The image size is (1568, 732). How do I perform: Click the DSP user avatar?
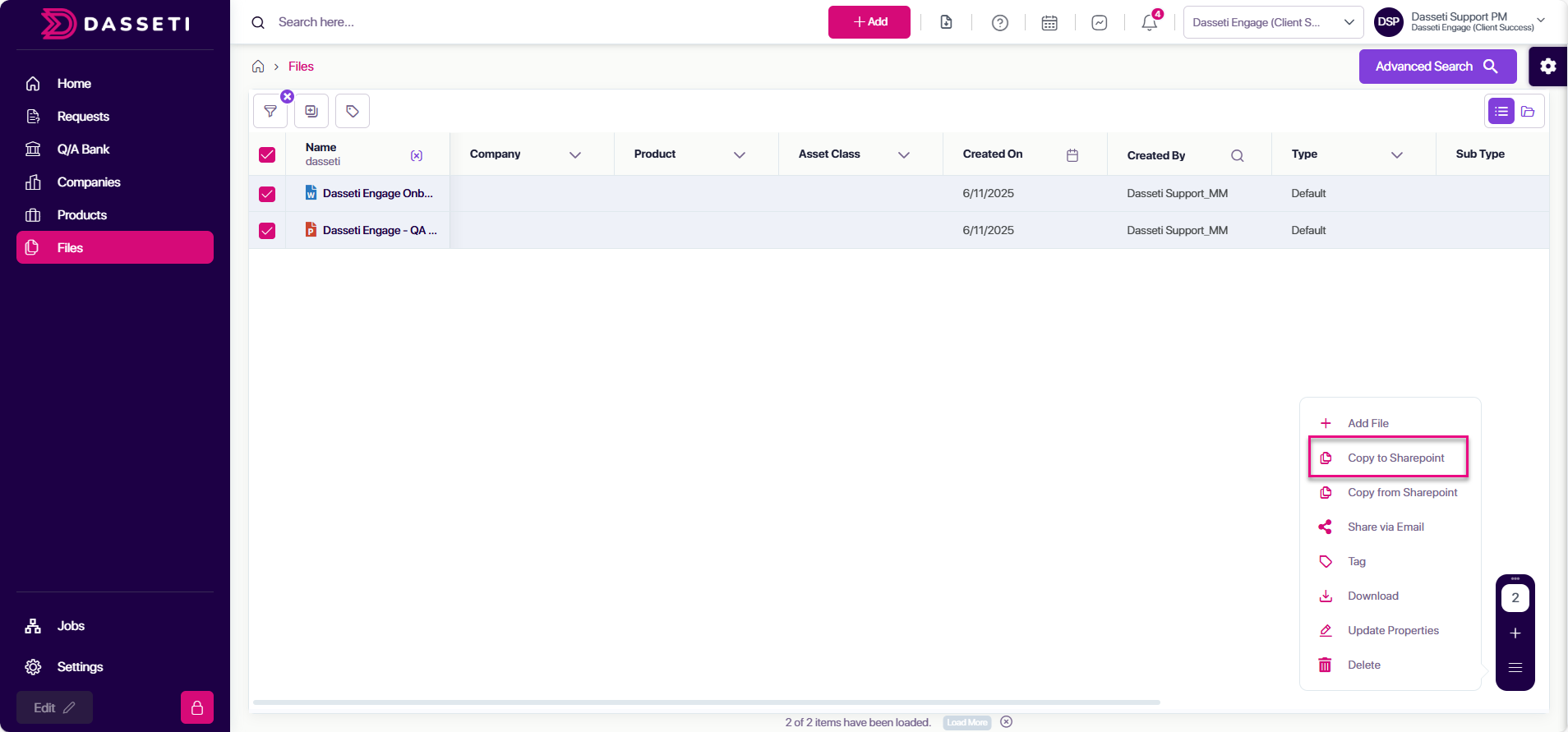(x=1389, y=22)
